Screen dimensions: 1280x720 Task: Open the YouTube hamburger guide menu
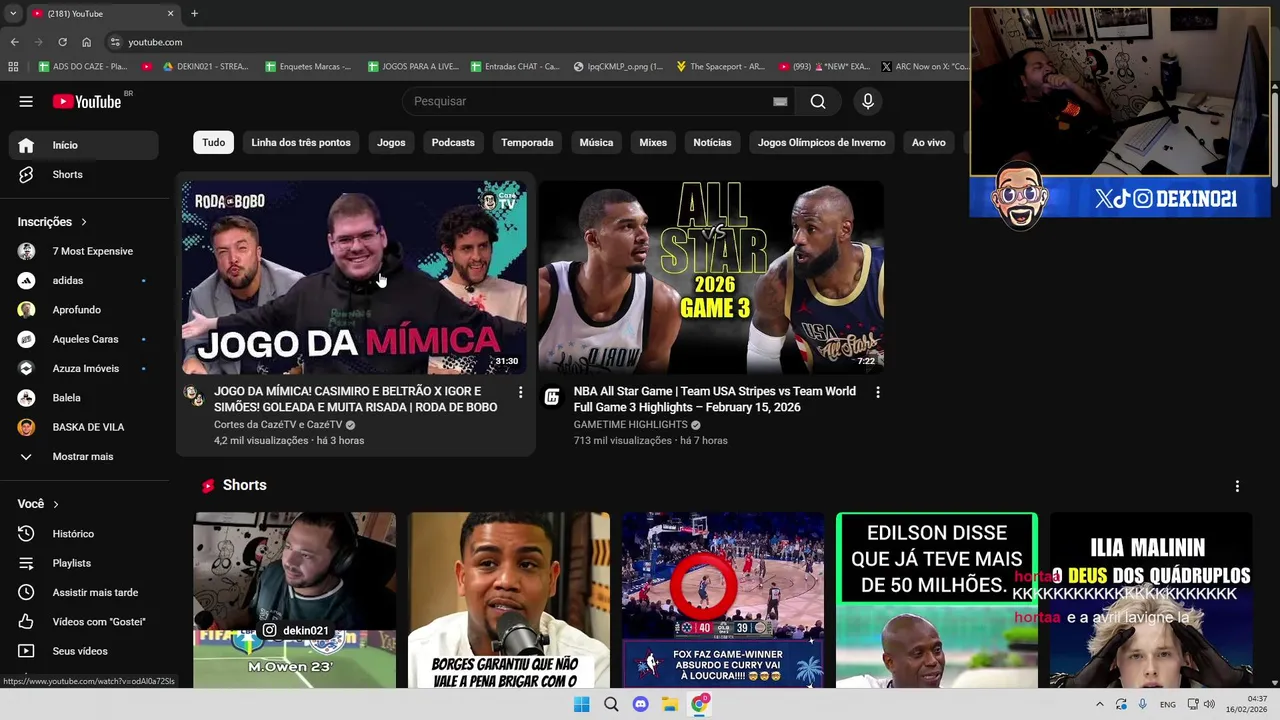click(26, 101)
